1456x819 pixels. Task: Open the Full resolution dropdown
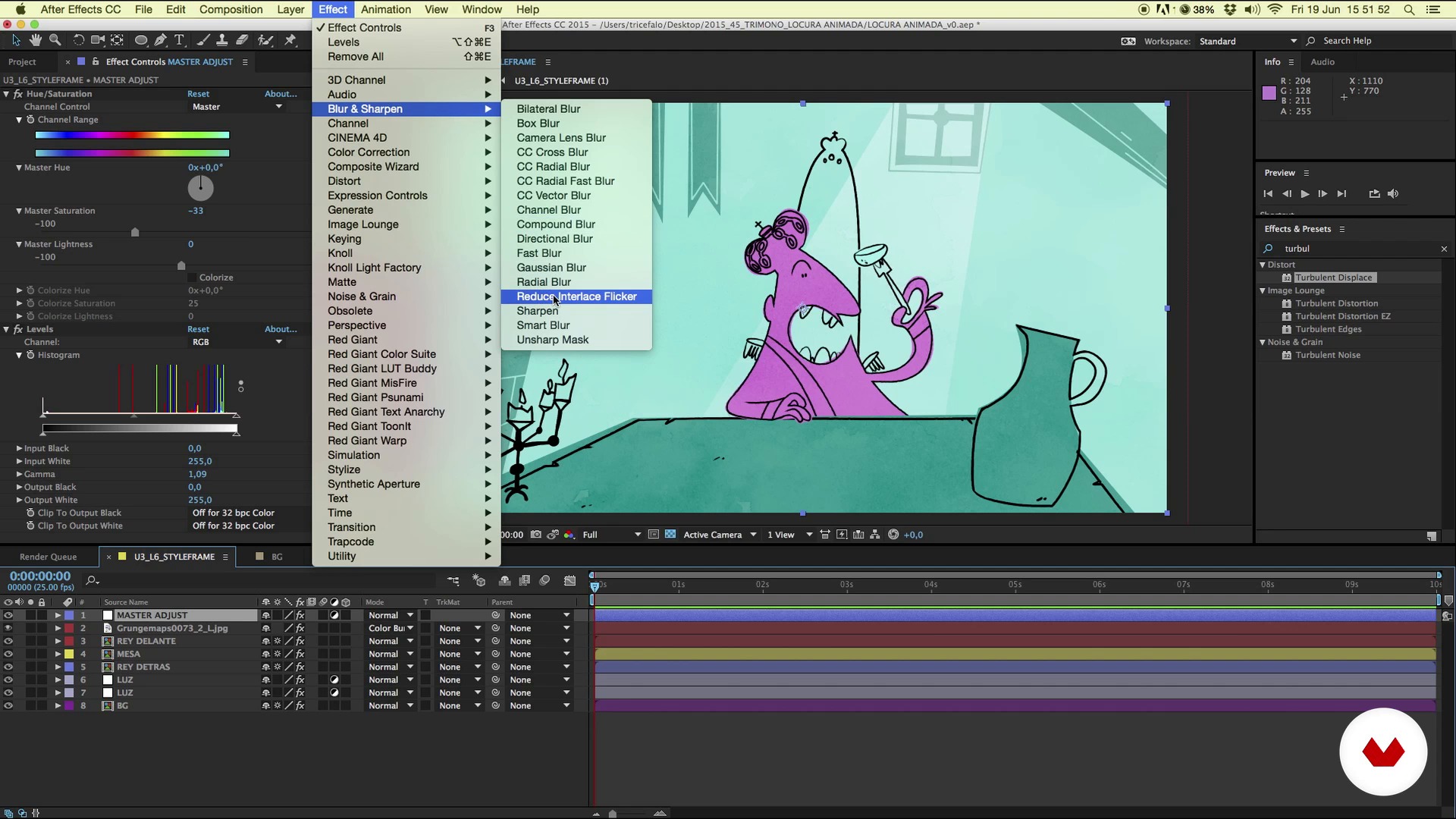pos(611,535)
